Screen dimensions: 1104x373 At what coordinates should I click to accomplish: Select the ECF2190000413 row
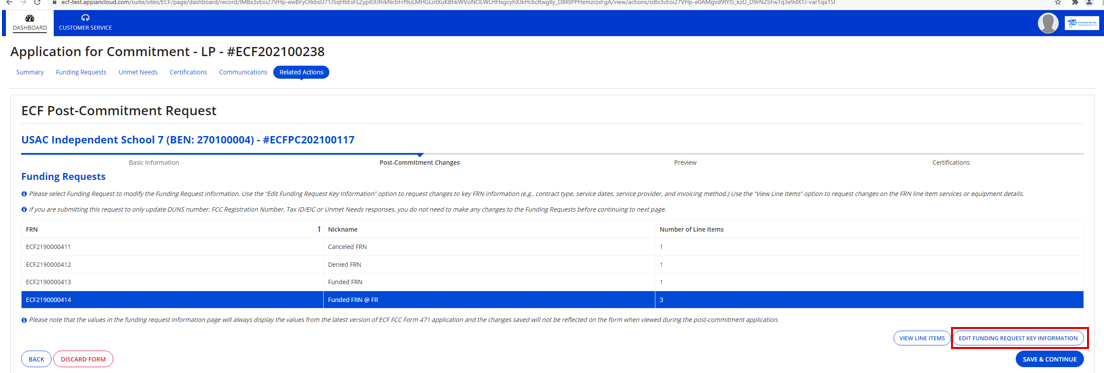pyautogui.click(x=553, y=282)
